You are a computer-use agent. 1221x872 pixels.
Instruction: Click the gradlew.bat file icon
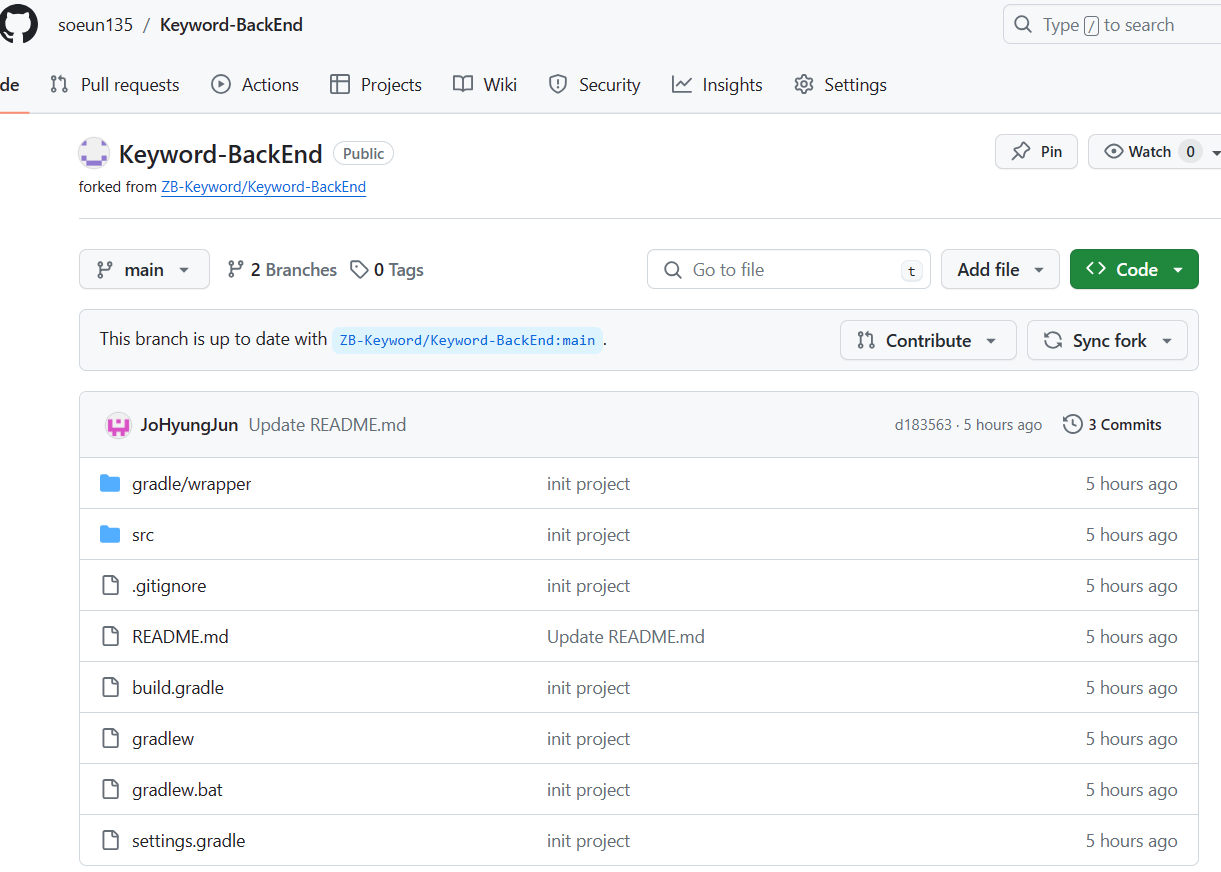point(111,790)
